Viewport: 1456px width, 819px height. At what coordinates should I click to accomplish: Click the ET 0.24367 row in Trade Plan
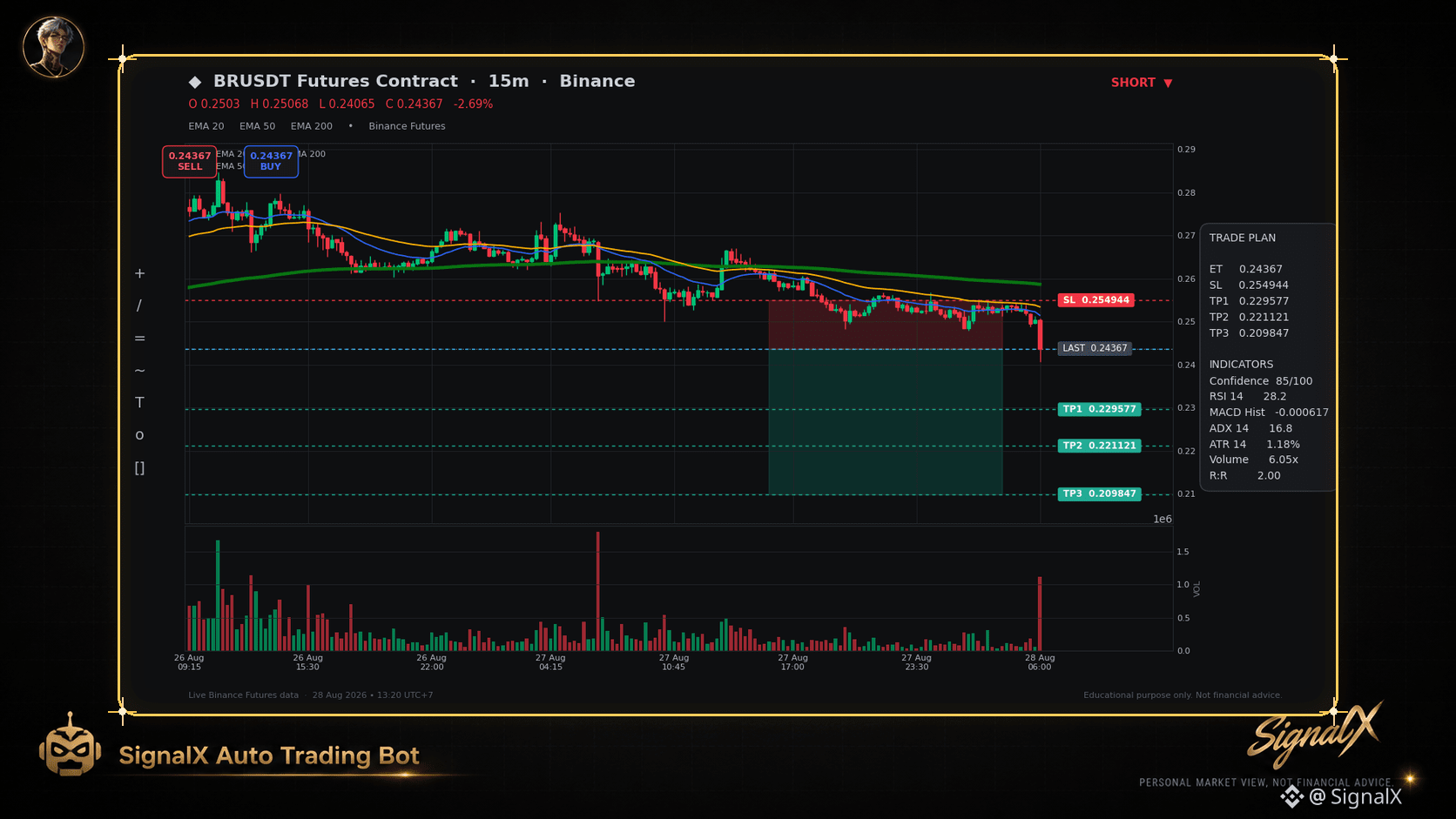pos(1246,269)
